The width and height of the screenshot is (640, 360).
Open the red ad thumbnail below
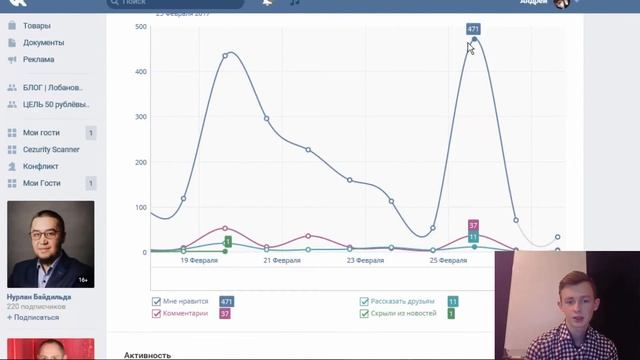coord(51,349)
